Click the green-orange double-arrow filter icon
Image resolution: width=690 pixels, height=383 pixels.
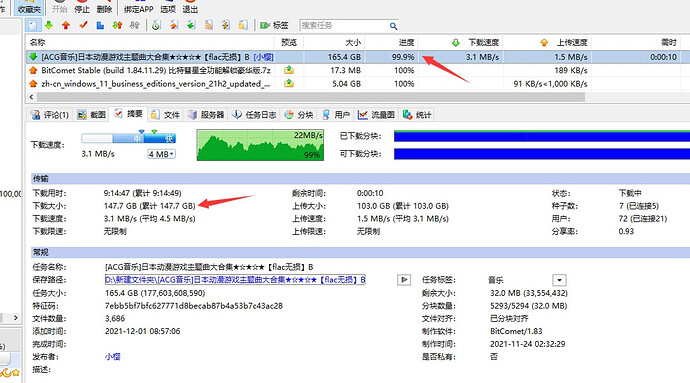point(117,26)
